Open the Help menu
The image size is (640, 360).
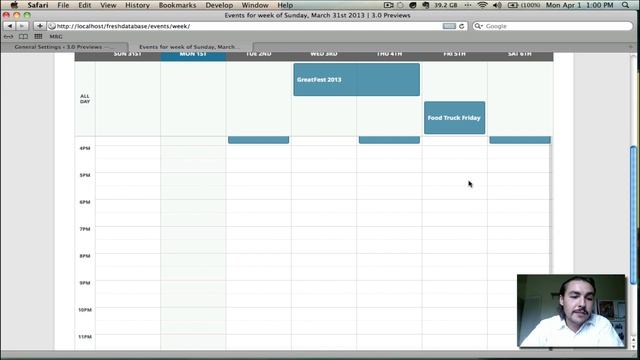point(285,5)
